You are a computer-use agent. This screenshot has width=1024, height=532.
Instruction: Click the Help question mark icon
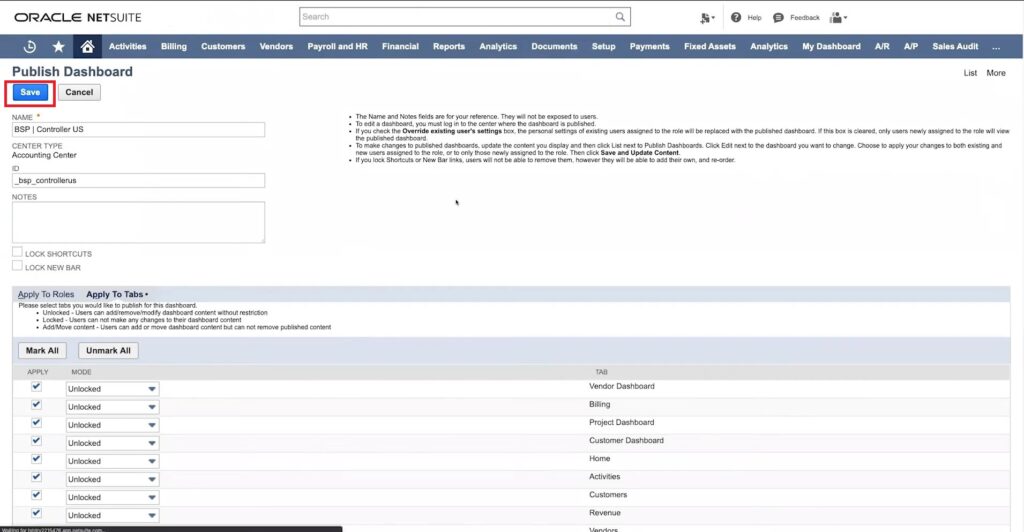[x=736, y=18]
